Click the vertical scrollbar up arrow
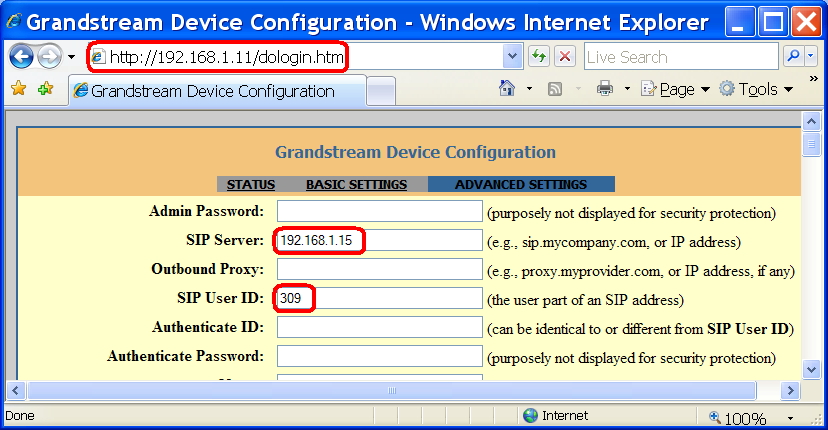 click(x=812, y=122)
